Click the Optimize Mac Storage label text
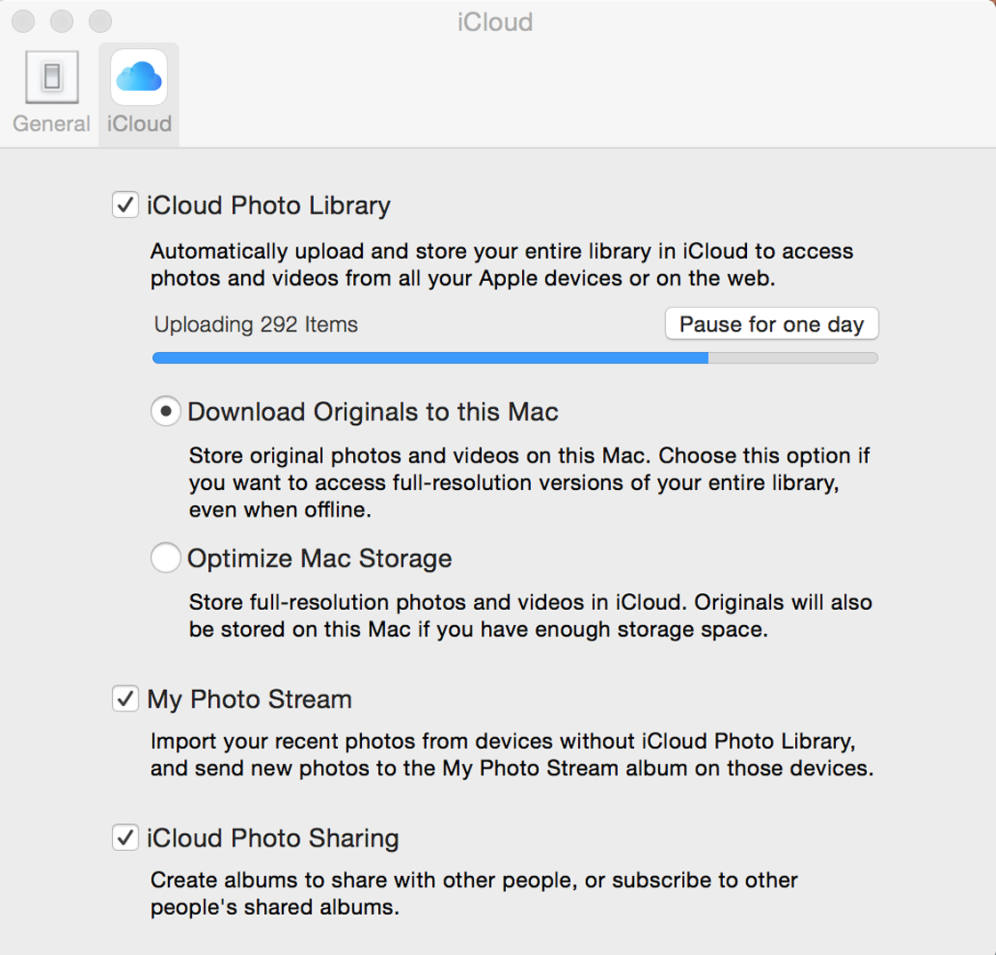The height and width of the screenshot is (955, 996). [320, 558]
